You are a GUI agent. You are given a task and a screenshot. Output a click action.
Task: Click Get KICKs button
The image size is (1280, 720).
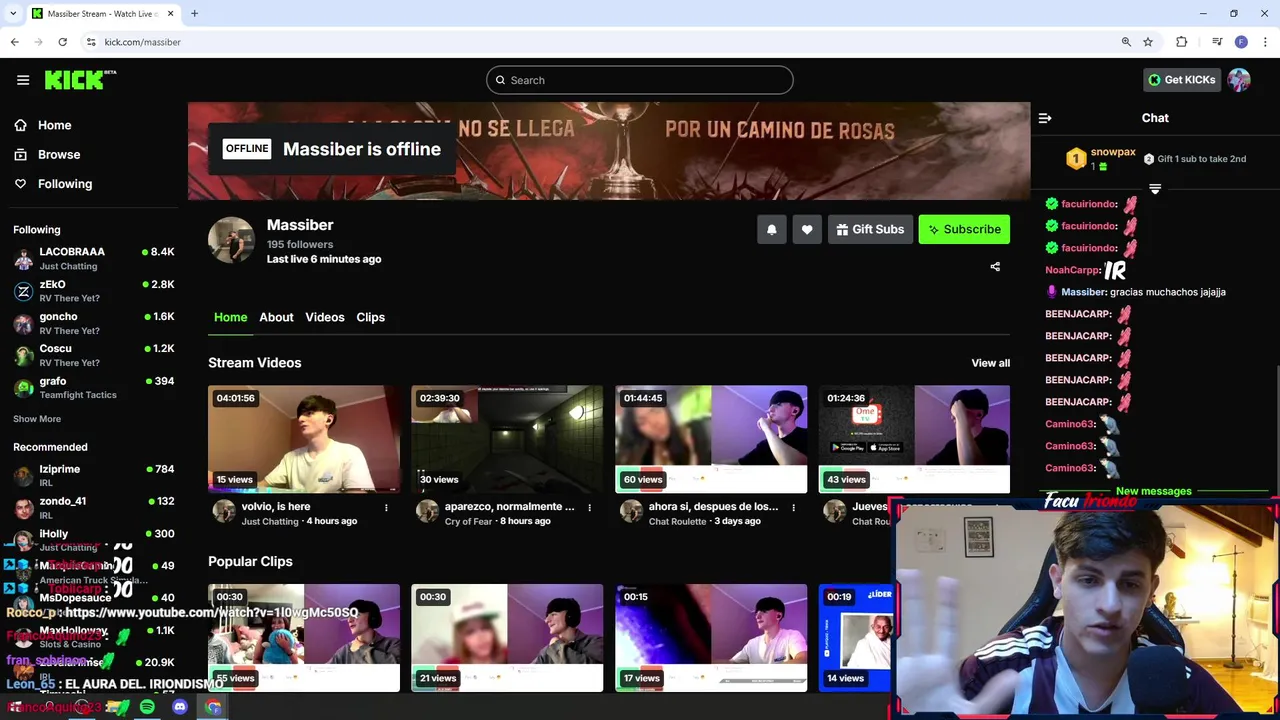tap(1182, 80)
